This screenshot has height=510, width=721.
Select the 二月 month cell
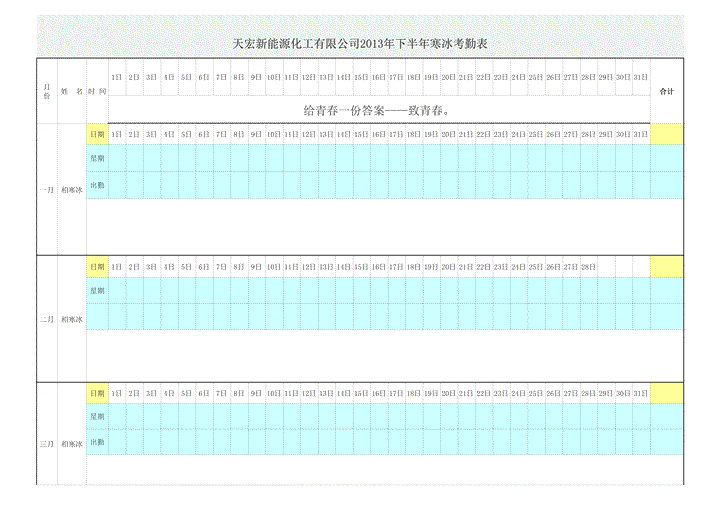pos(47,319)
